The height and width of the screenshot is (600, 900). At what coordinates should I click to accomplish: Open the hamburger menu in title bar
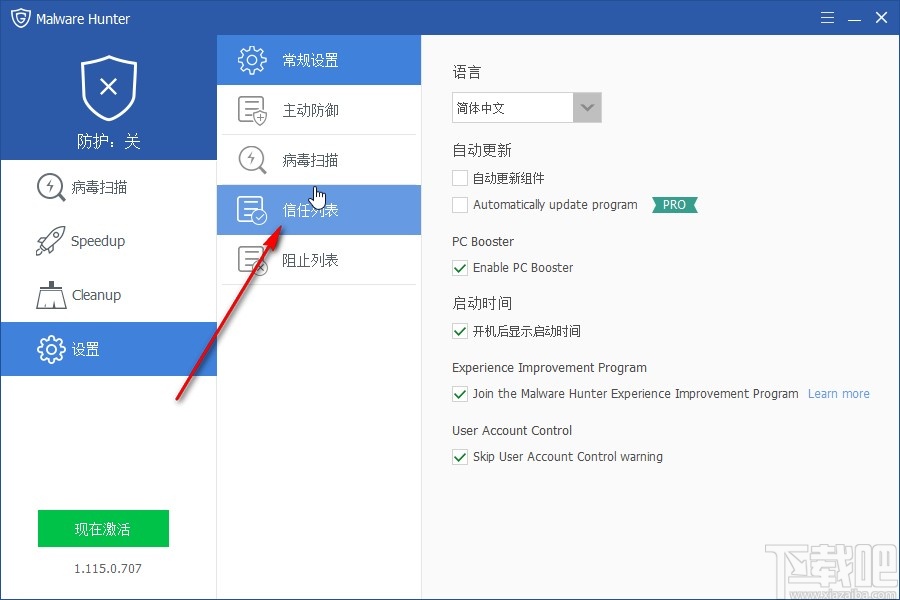pos(827,17)
